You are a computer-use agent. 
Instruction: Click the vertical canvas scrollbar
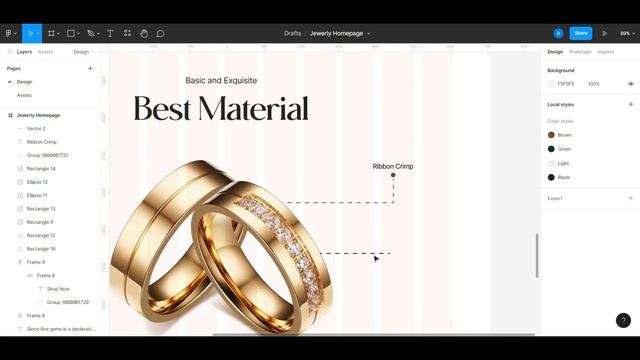[537, 256]
